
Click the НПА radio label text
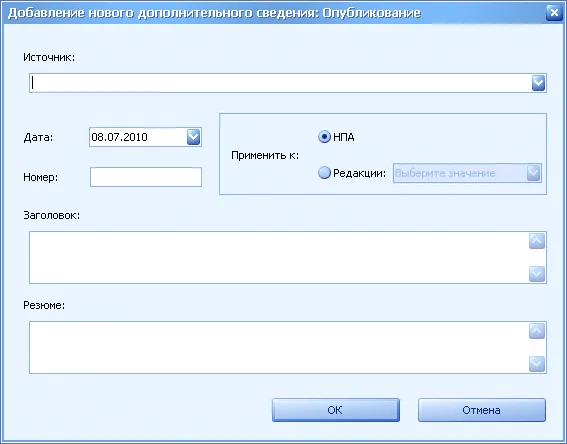(x=344, y=137)
